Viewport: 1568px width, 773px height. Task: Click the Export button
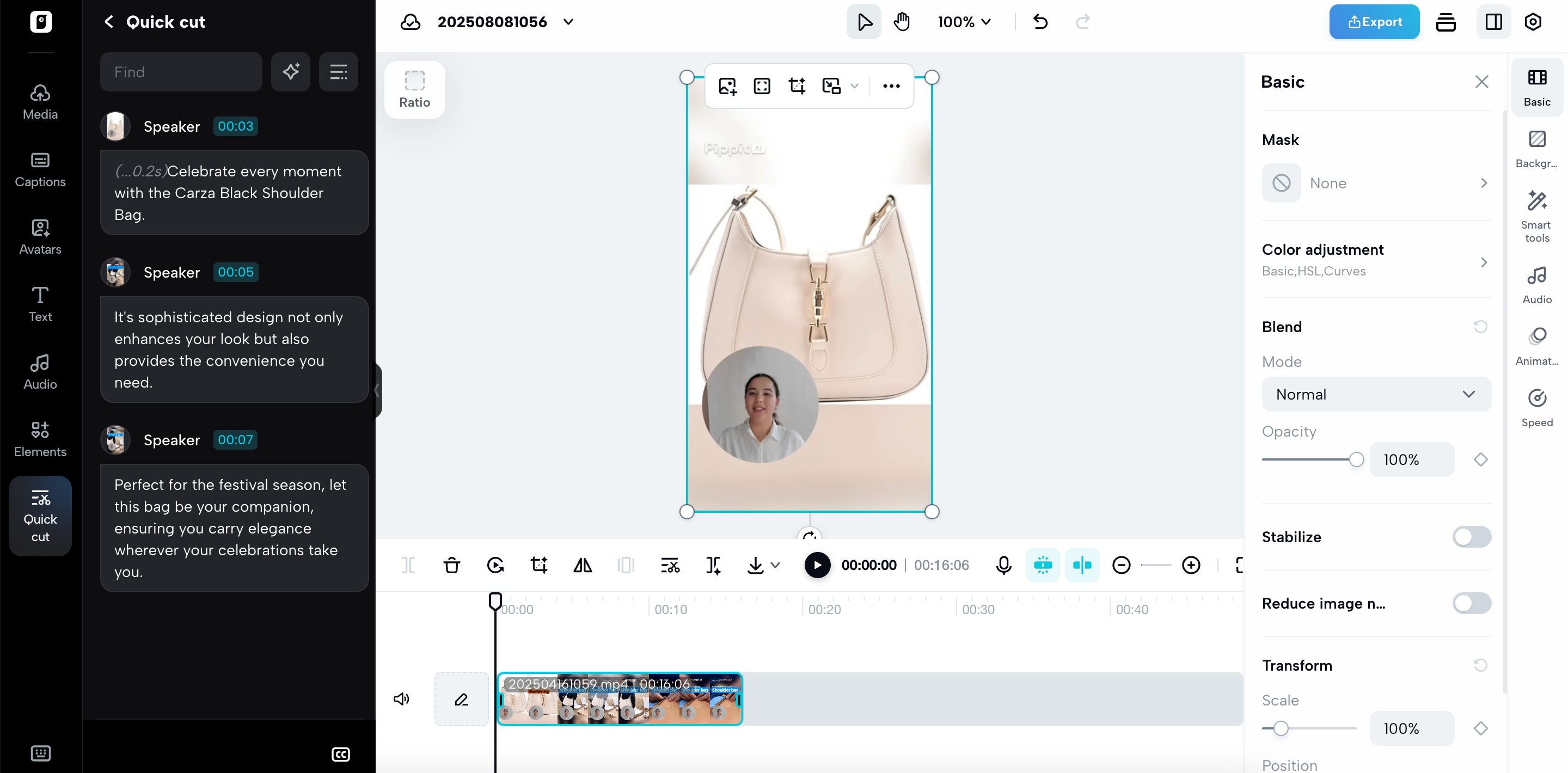(1374, 21)
